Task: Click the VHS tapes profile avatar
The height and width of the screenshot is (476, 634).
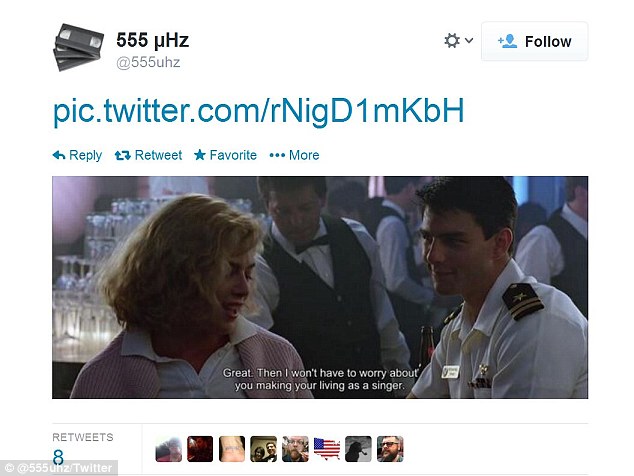Action: point(78,47)
